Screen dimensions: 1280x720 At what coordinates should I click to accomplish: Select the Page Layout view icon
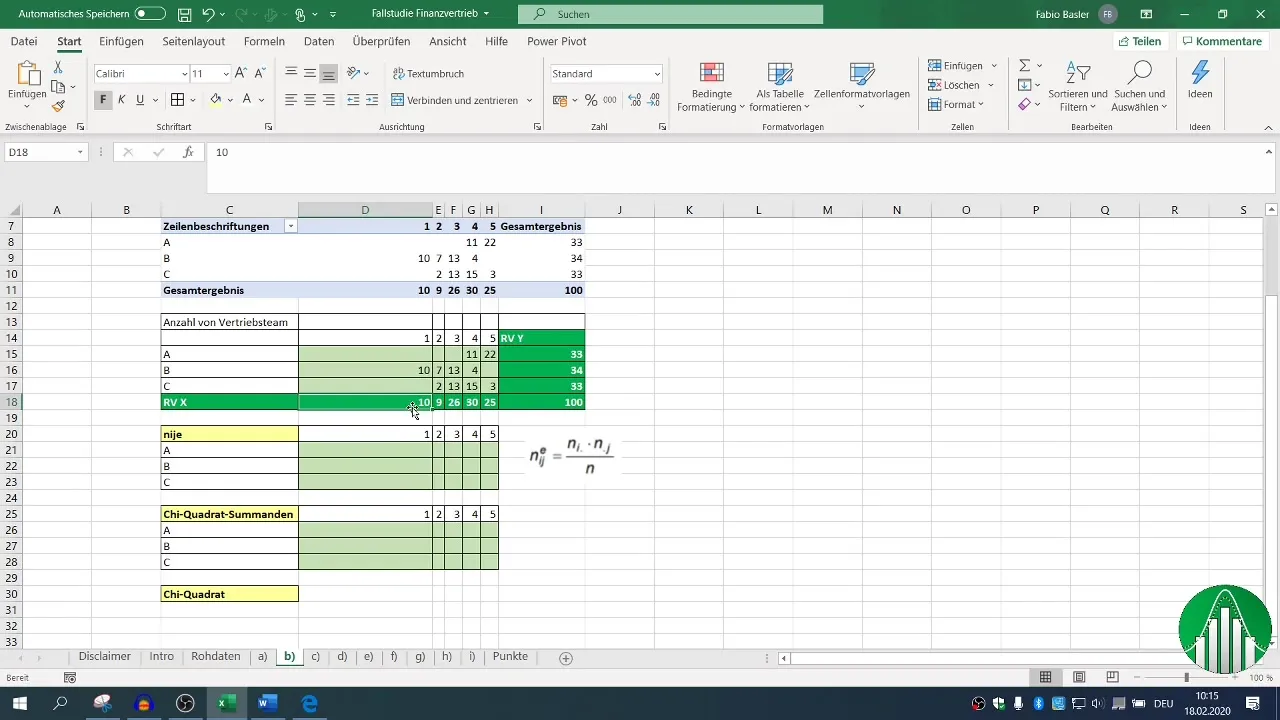[1079, 677]
